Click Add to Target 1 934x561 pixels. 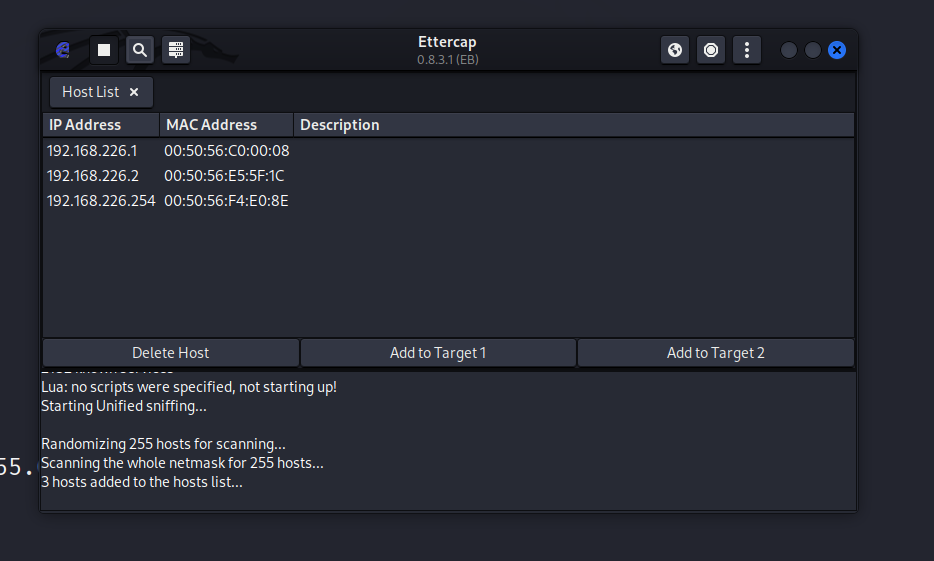coord(438,353)
